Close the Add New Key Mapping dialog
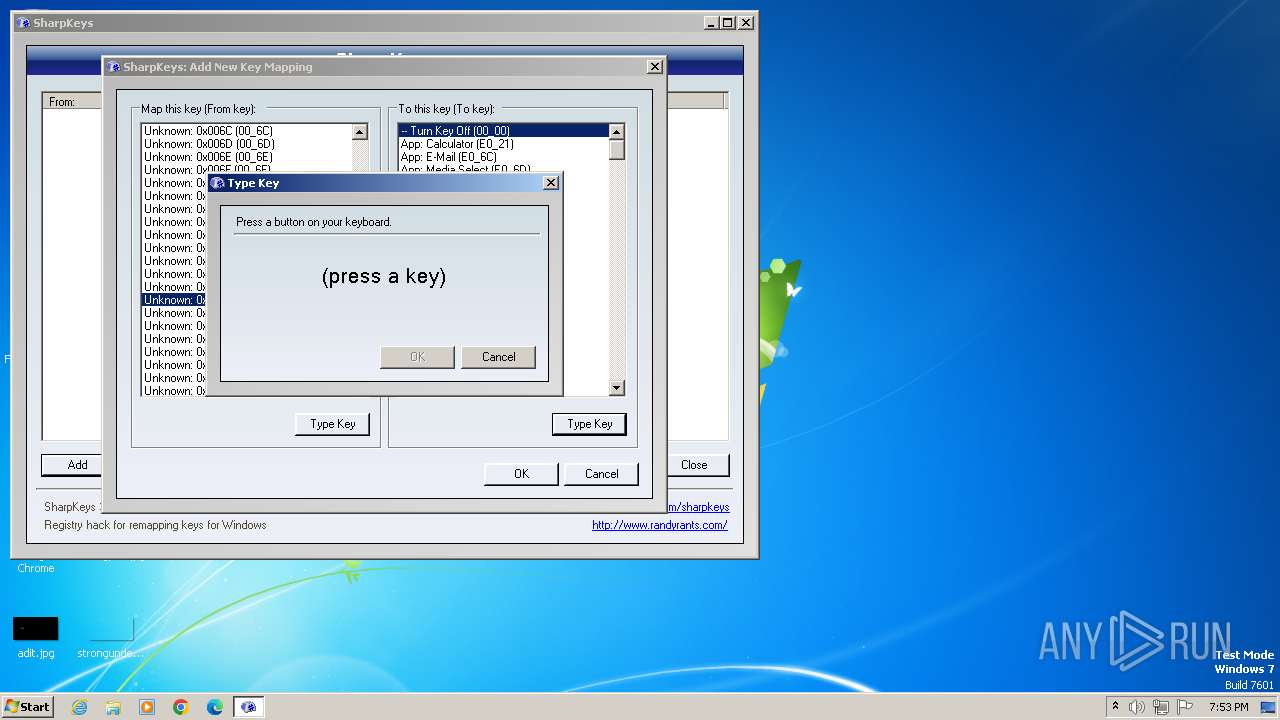 pyautogui.click(x=654, y=67)
